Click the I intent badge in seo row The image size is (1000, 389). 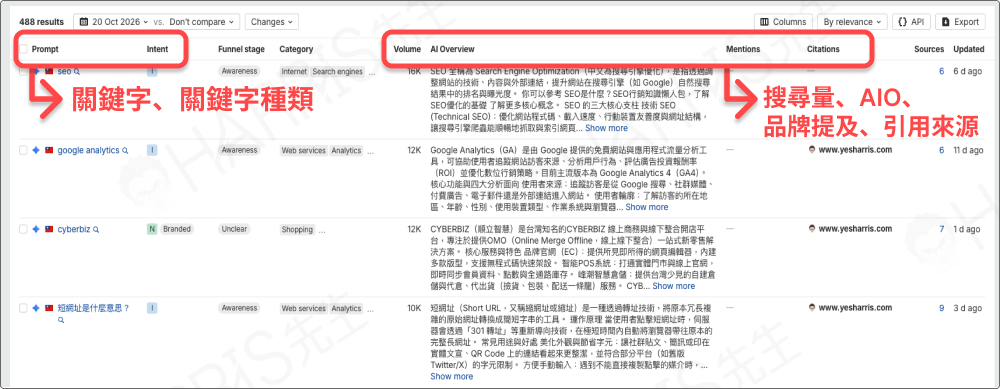coord(152,71)
